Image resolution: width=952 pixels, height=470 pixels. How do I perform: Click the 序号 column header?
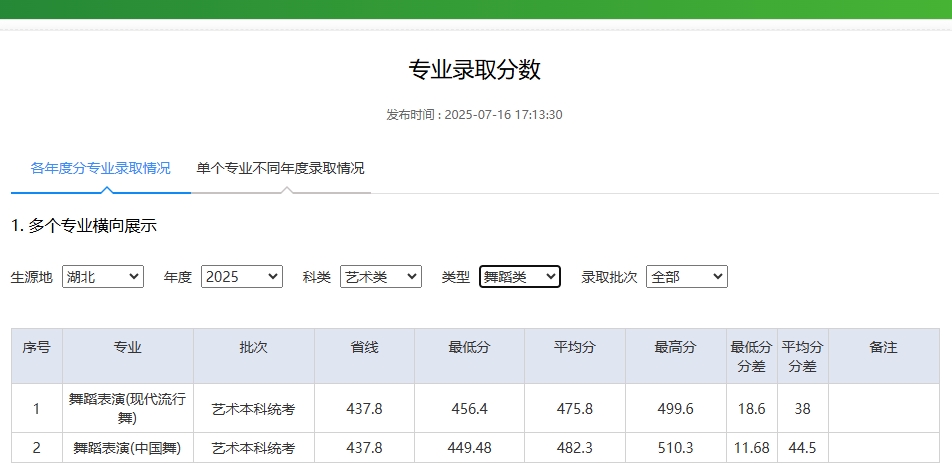(37, 348)
